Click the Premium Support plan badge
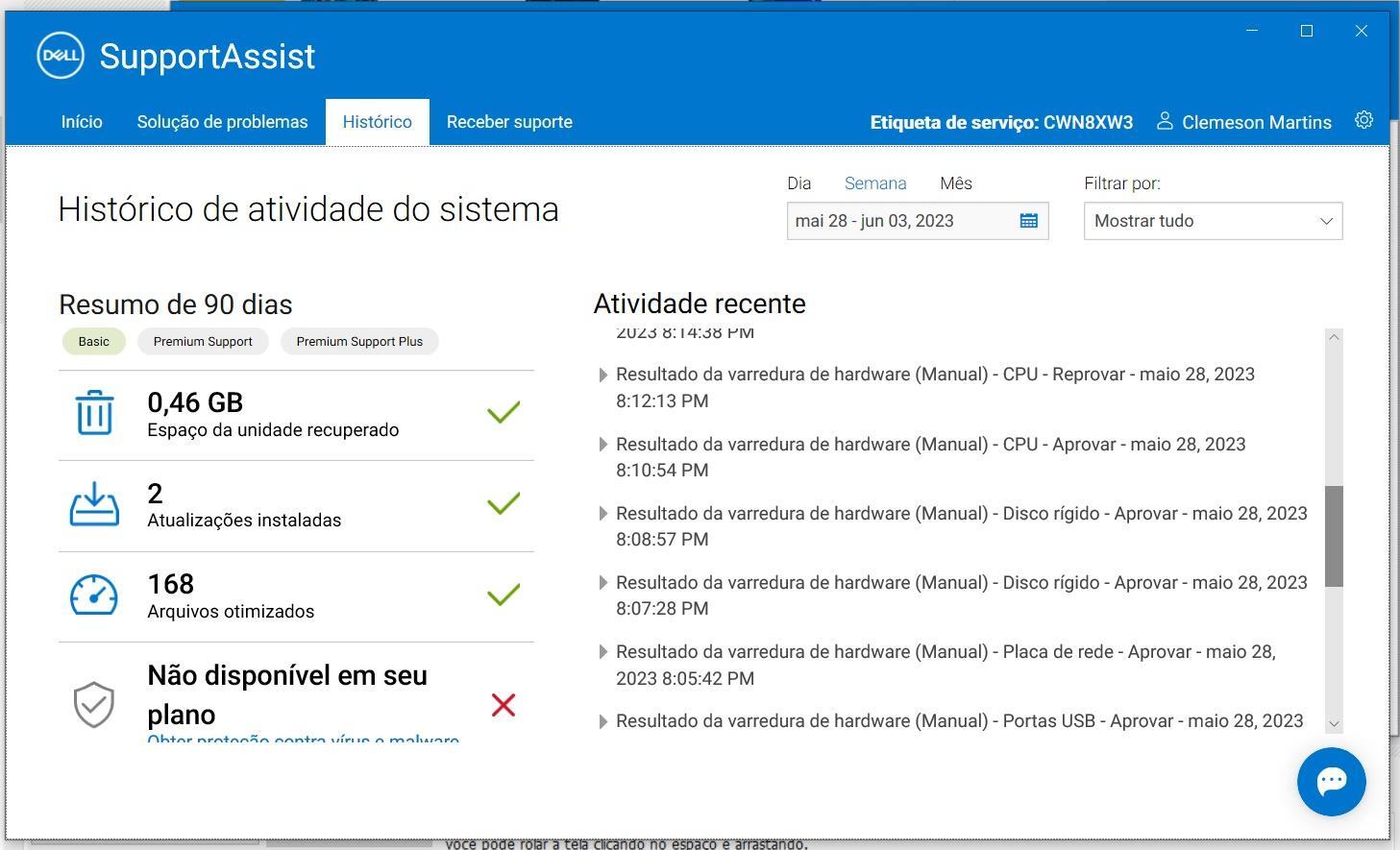 [x=203, y=341]
